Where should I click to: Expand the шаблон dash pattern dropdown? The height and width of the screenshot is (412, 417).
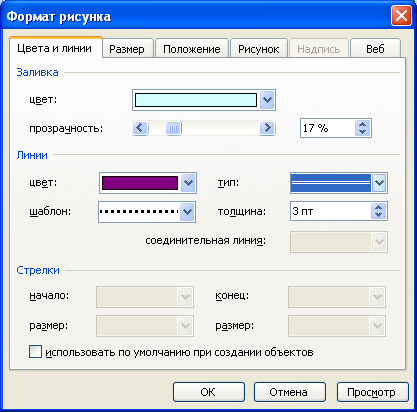point(187,212)
